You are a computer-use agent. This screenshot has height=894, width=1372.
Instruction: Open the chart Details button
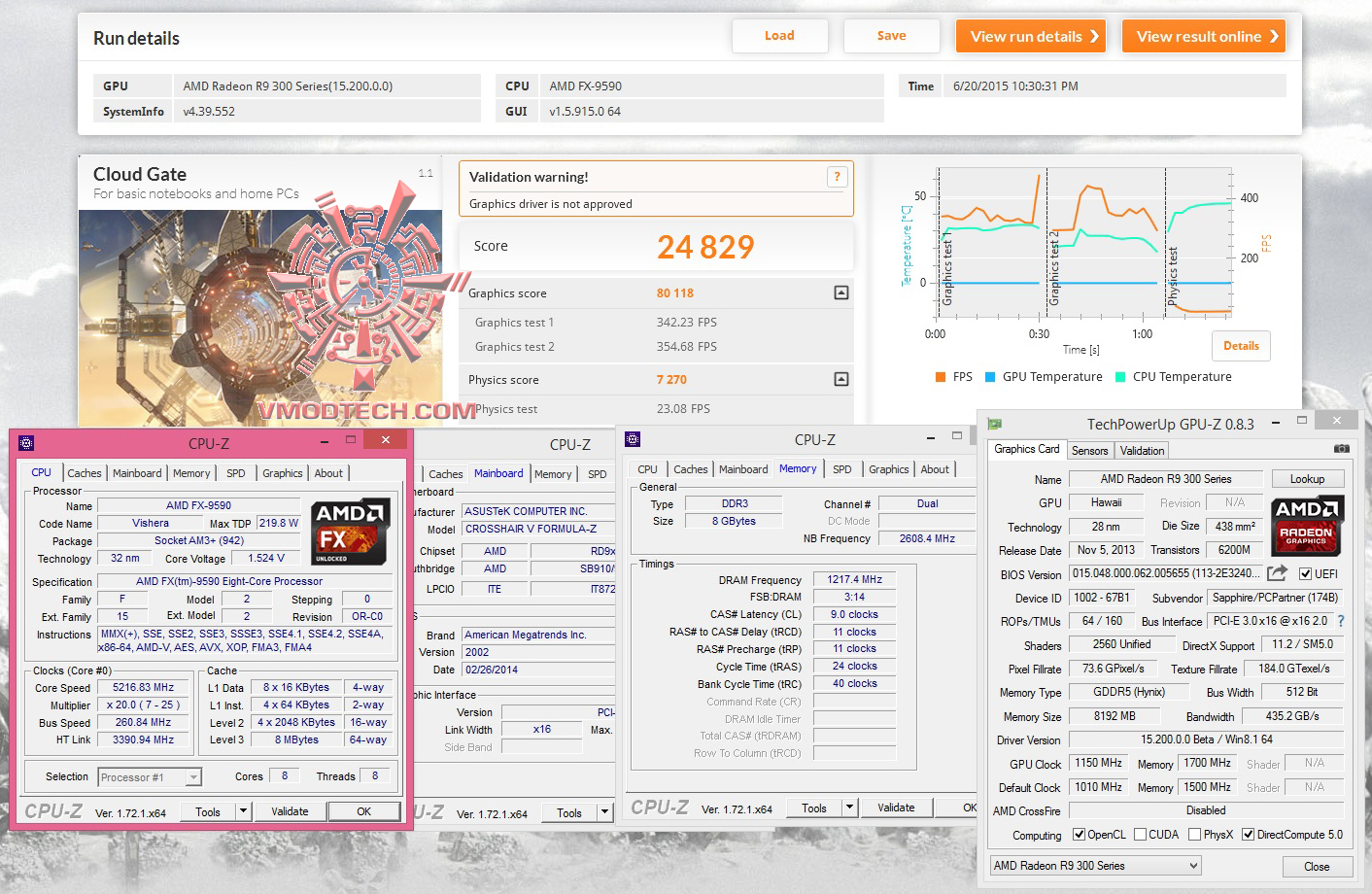point(1241,346)
